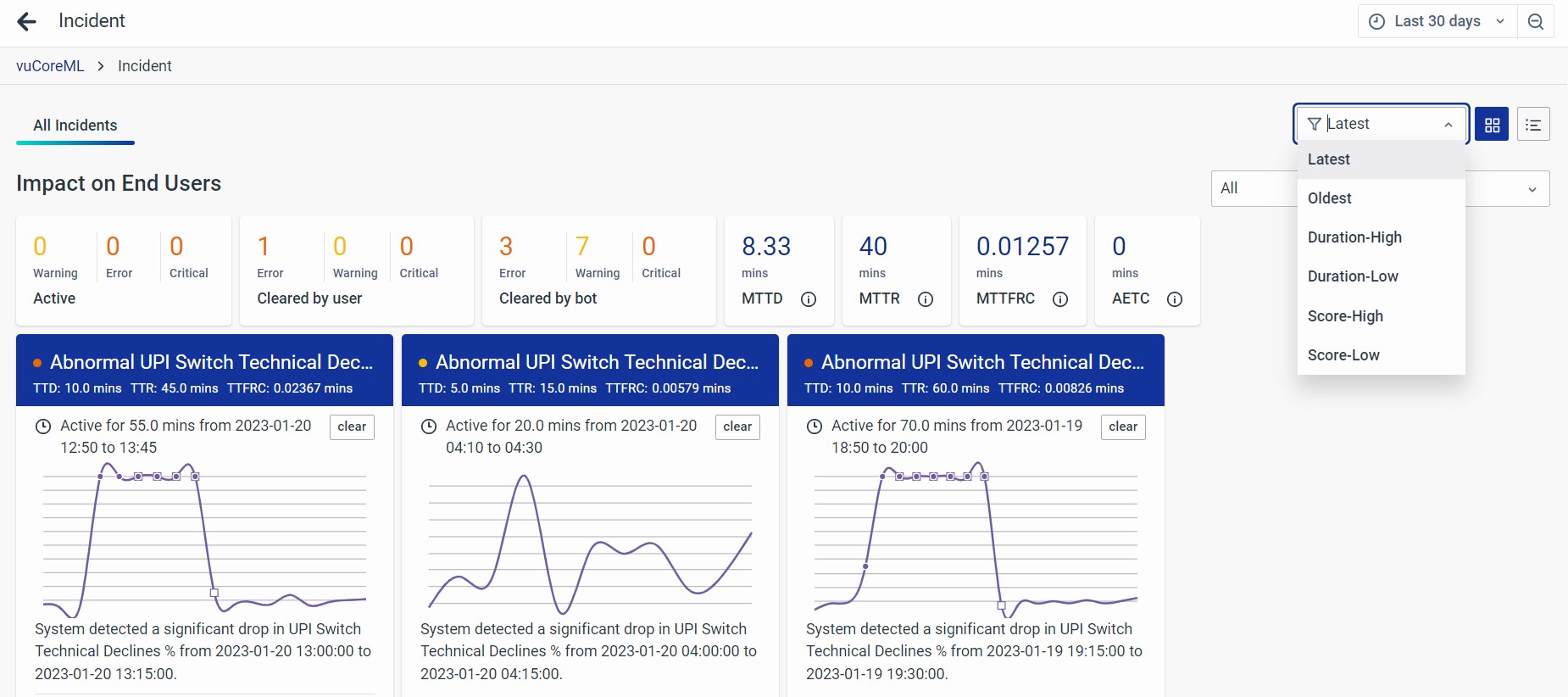Click the MTTR info icon
The height and width of the screenshot is (697, 1568).
[926, 299]
